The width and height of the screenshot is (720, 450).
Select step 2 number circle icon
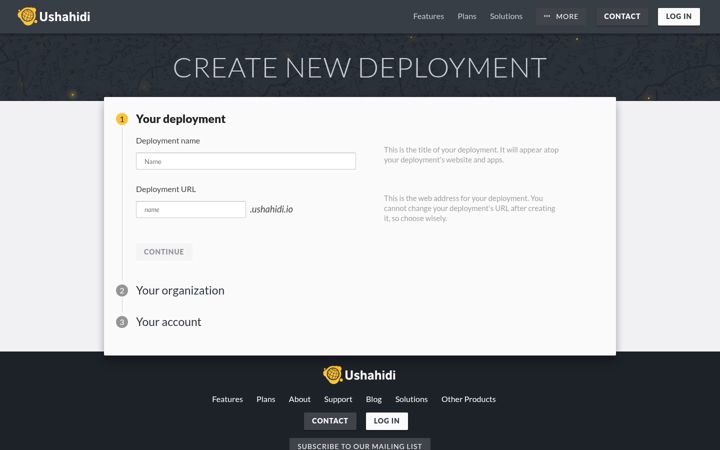click(122, 291)
